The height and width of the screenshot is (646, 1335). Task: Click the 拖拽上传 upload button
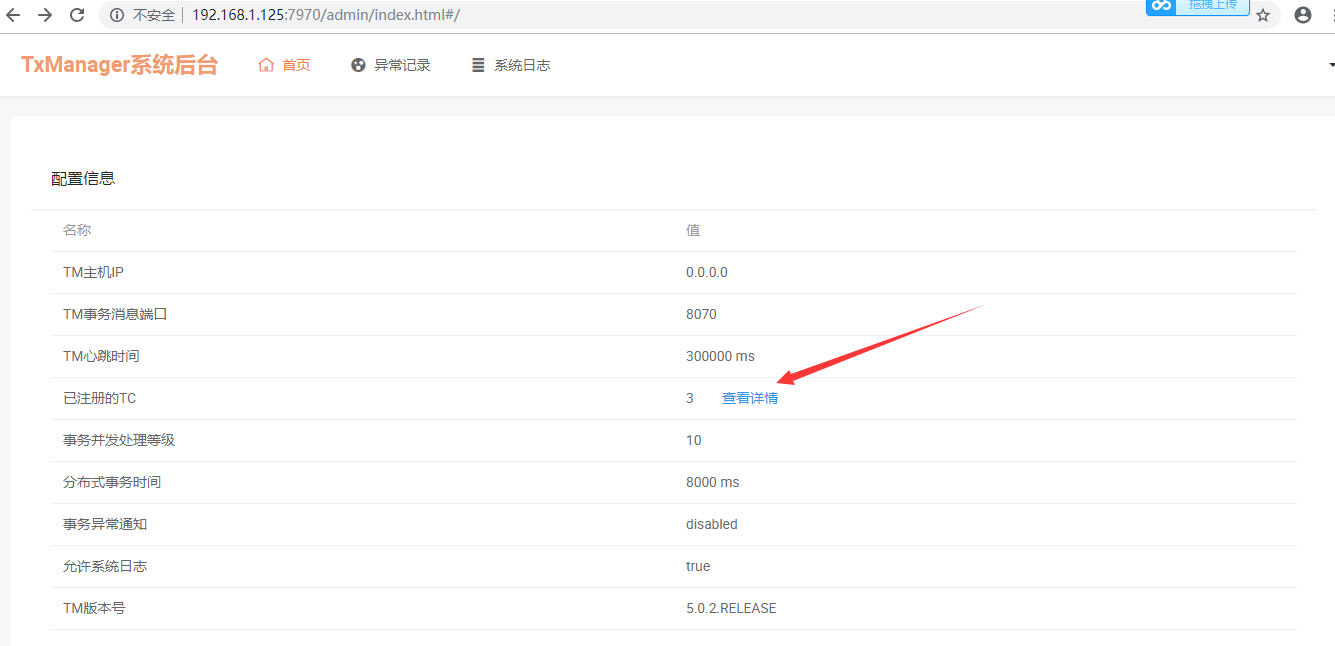point(1212,6)
